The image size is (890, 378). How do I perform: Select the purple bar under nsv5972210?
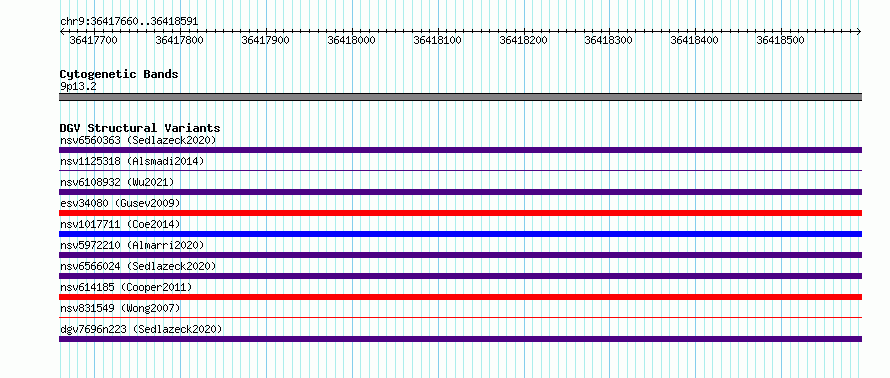pos(460,255)
